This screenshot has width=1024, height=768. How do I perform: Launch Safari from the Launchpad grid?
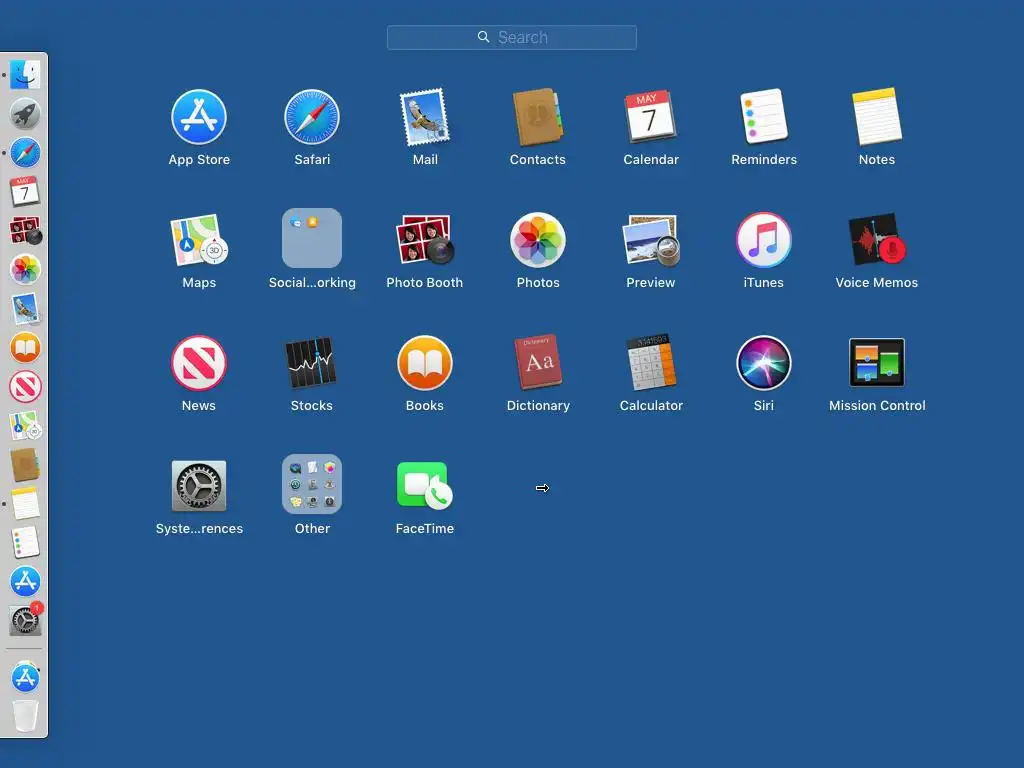tap(312, 118)
